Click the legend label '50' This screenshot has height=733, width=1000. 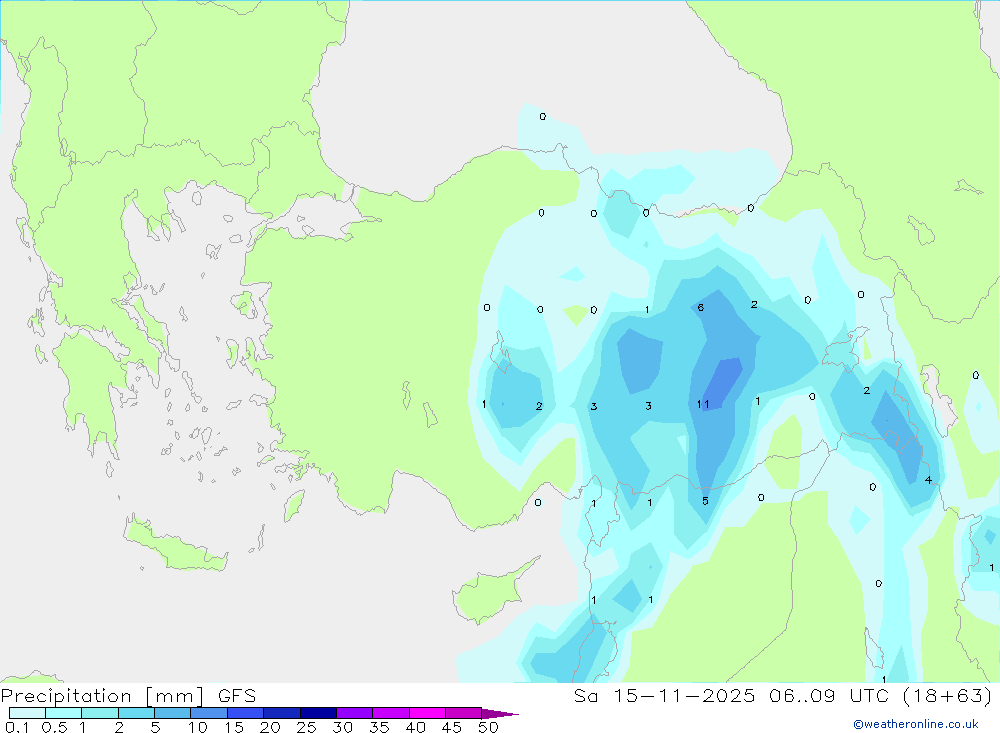[x=488, y=727]
